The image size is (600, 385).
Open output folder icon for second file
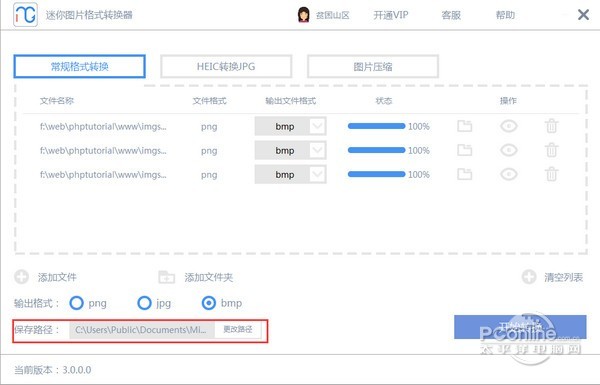click(x=465, y=150)
